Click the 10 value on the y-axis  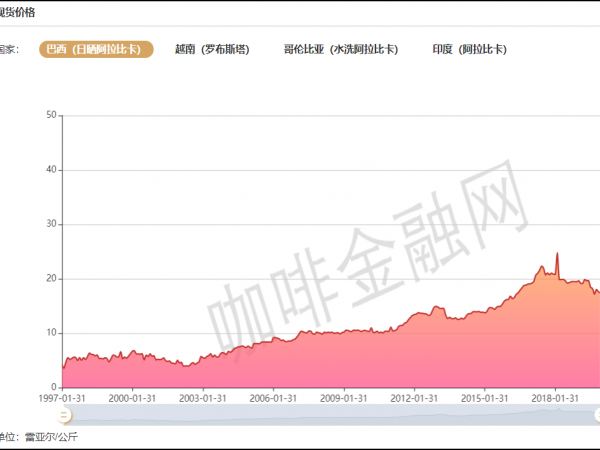point(51,333)
